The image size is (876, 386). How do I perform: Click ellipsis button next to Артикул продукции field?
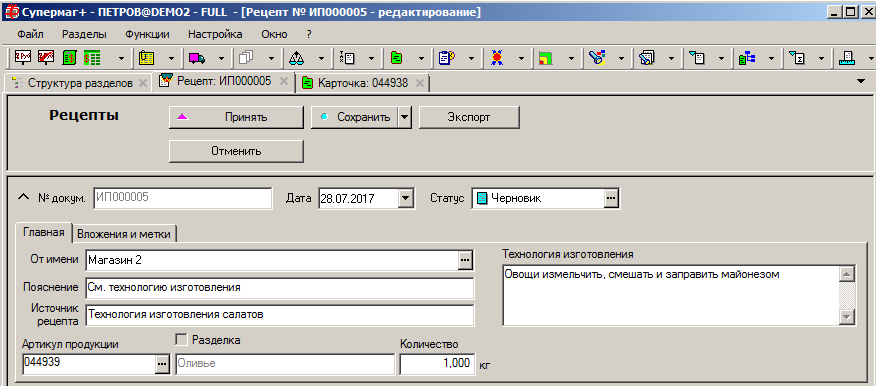[162, 364]
